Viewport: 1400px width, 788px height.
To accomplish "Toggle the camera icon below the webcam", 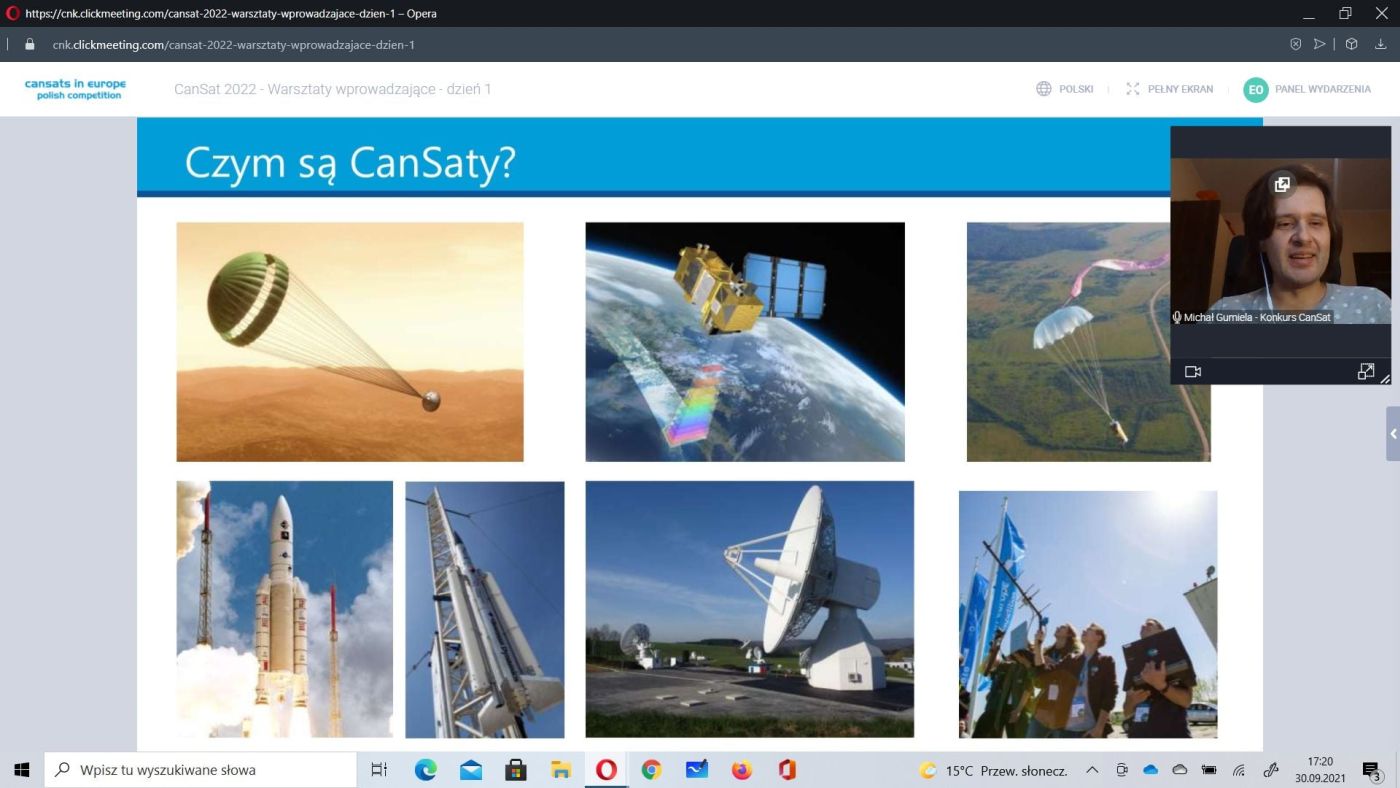I will [x=1193, y=371].
